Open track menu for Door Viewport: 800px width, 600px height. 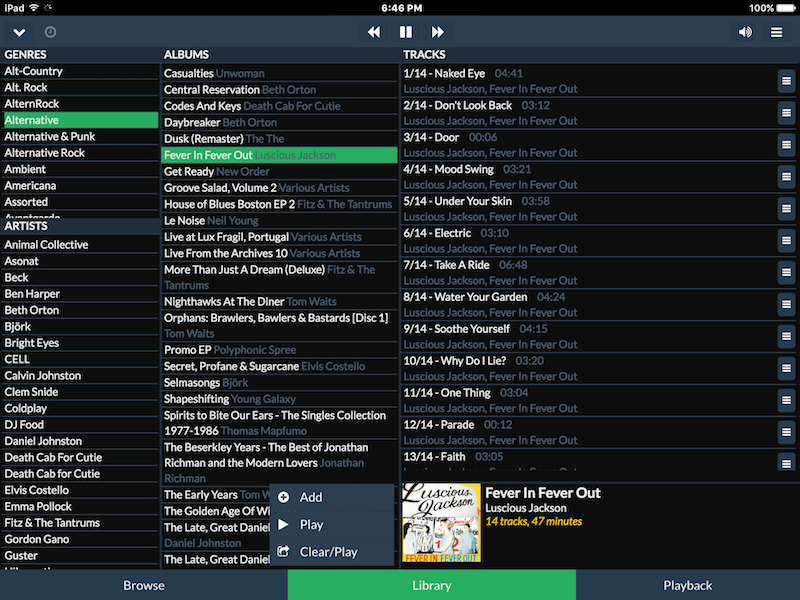(786, 145)
